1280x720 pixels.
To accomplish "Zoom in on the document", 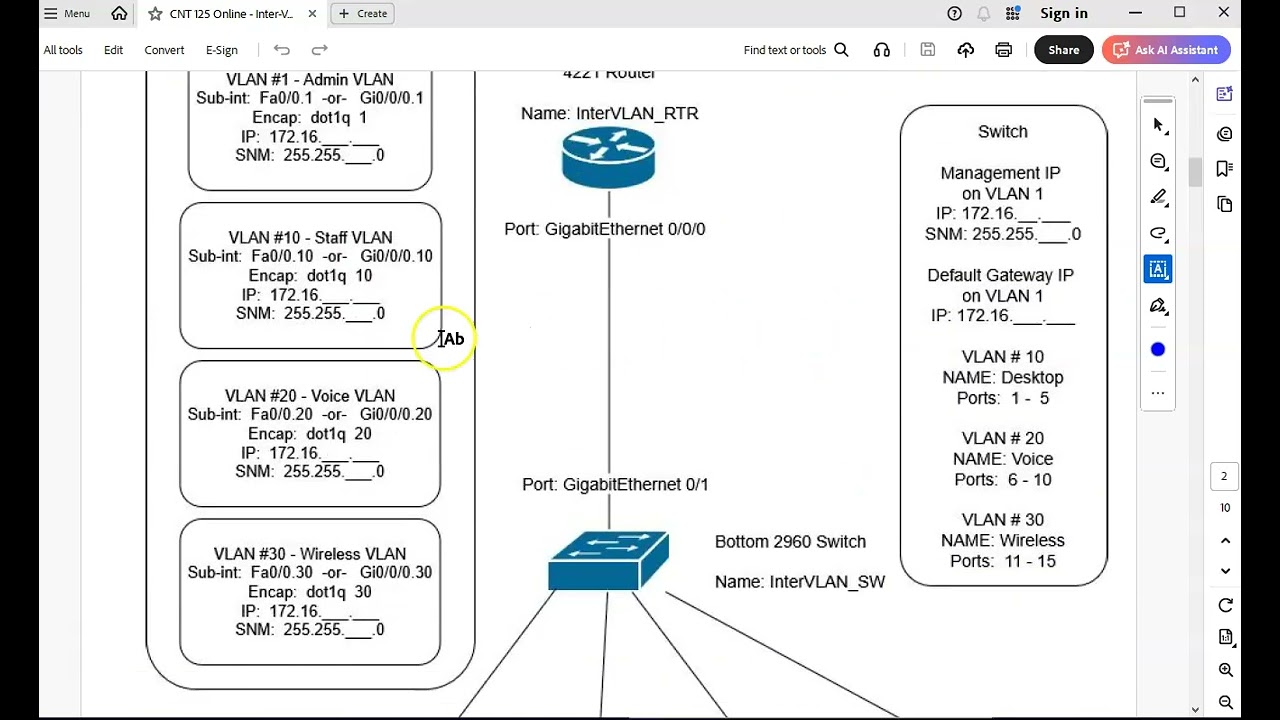I will coord(1225,670).
